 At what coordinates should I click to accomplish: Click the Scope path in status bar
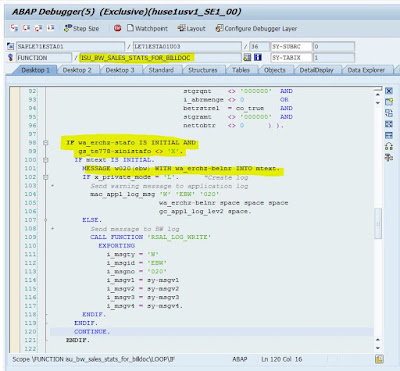coord(94,359)
